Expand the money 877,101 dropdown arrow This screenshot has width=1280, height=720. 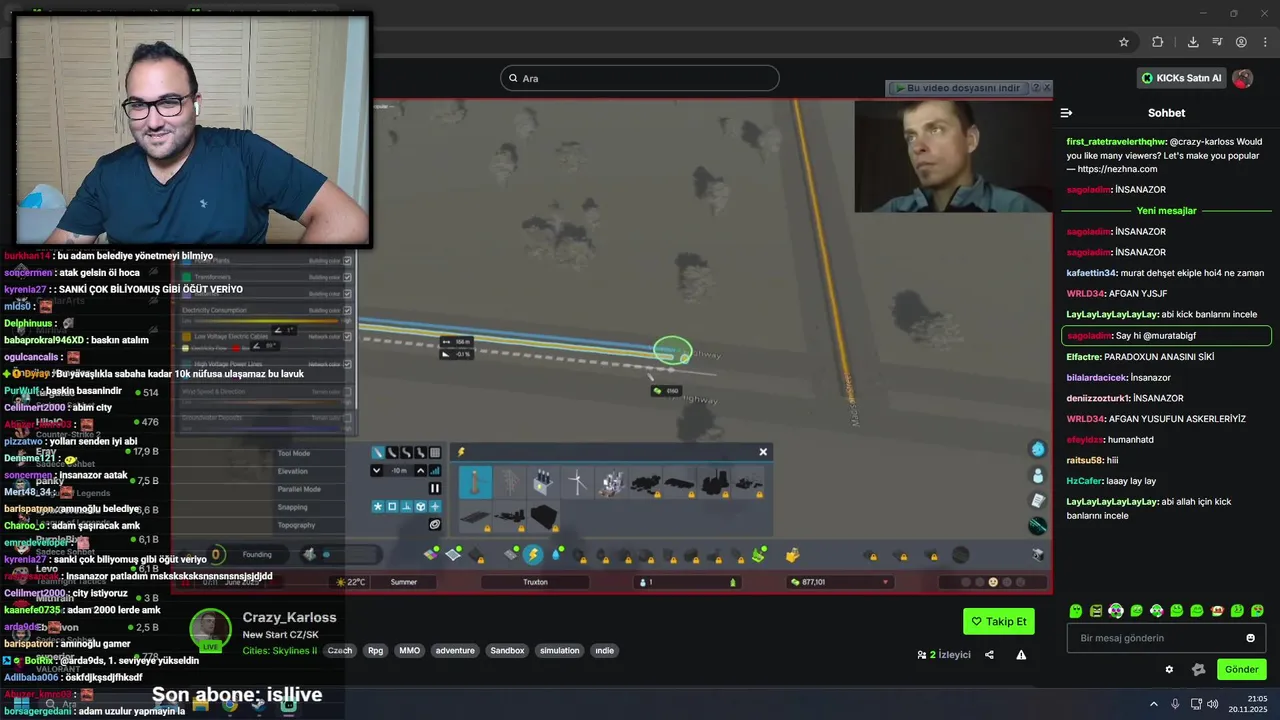[885, 582]
